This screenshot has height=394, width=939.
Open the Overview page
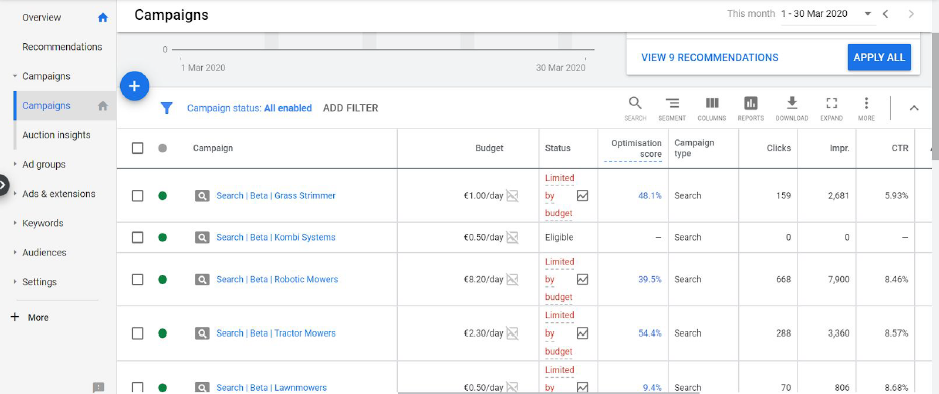pyautogui.click(x=41, y=17)
